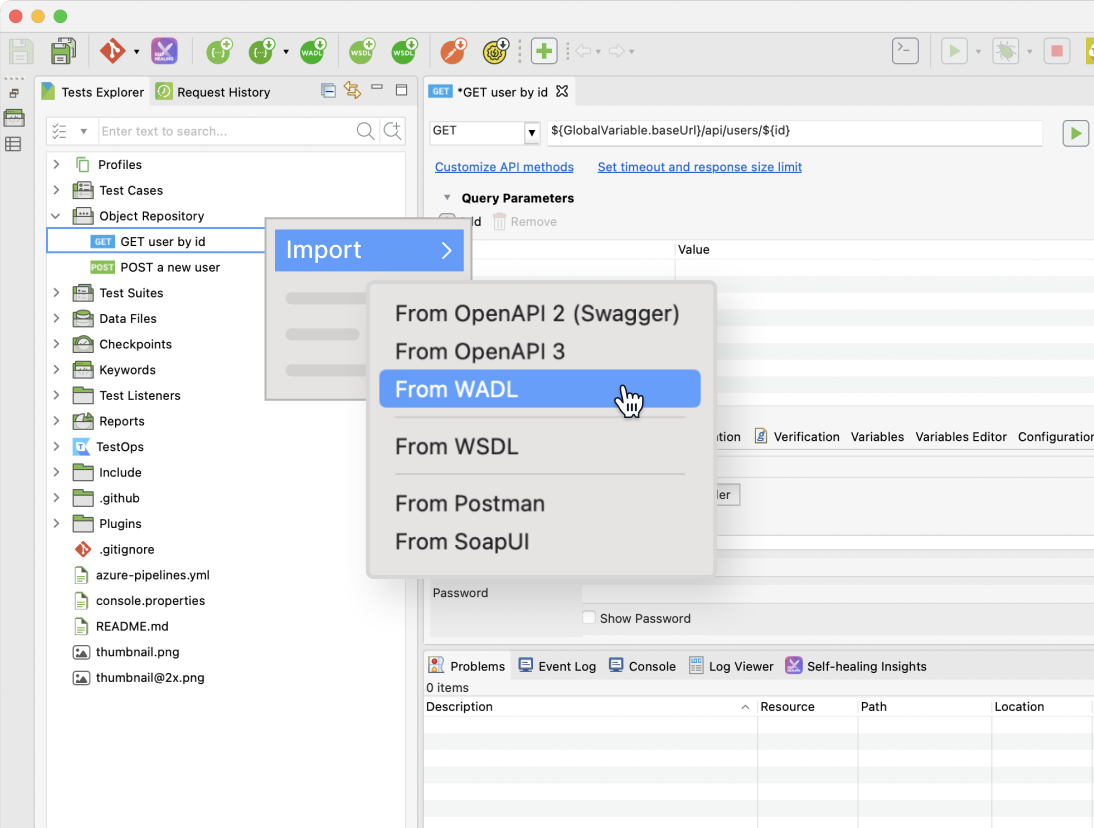Click the search icon in Tests Explorer
The image size is (1094, 828).
[365, 131]
